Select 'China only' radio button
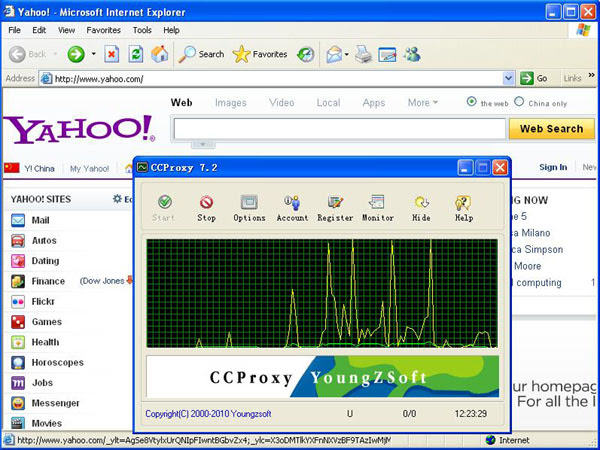 519,102
